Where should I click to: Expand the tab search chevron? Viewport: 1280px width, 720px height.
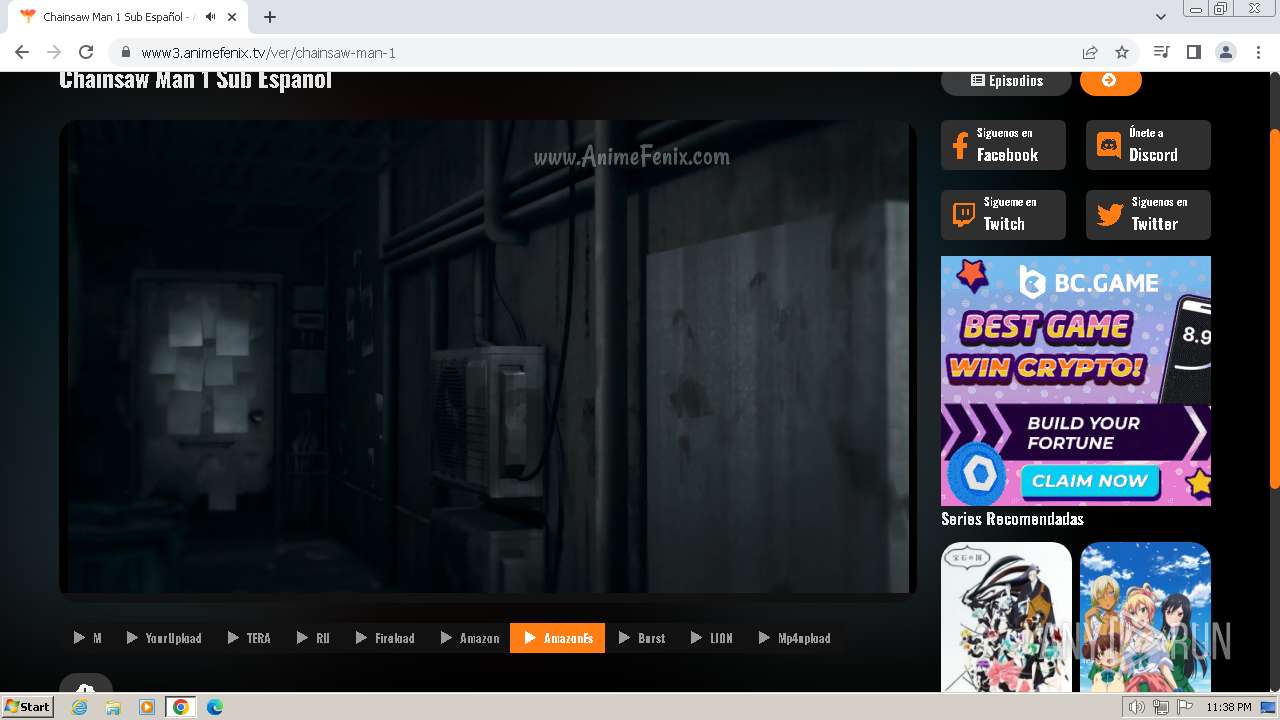(x=1160, y=17)
